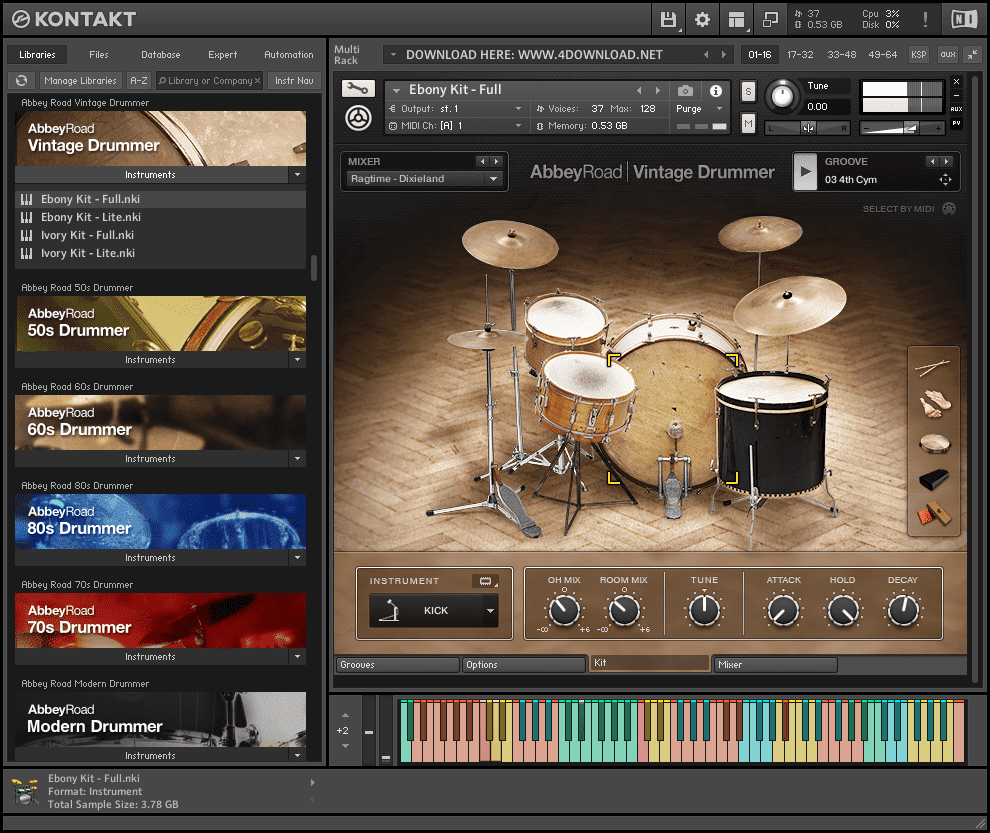The image size is (990, 833).
Task: Click the instrument info icon
Action: tap(716, 90)
